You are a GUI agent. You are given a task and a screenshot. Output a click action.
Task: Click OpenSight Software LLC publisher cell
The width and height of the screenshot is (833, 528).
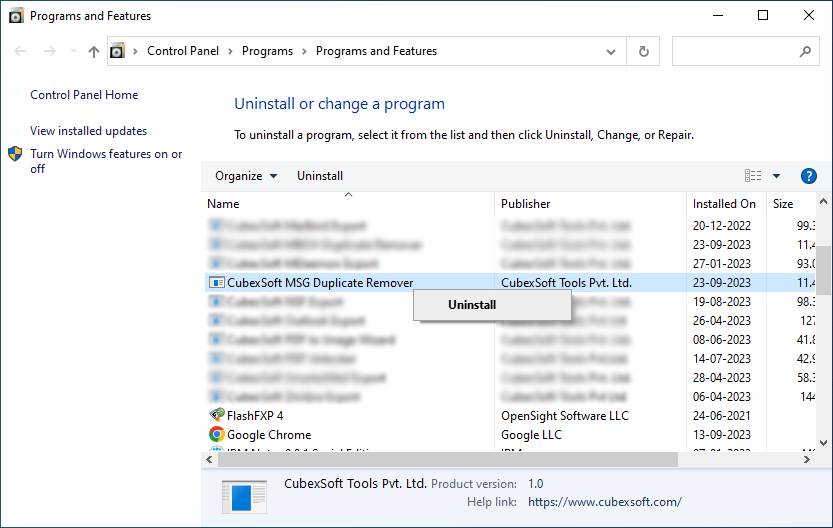pos(565,415)
